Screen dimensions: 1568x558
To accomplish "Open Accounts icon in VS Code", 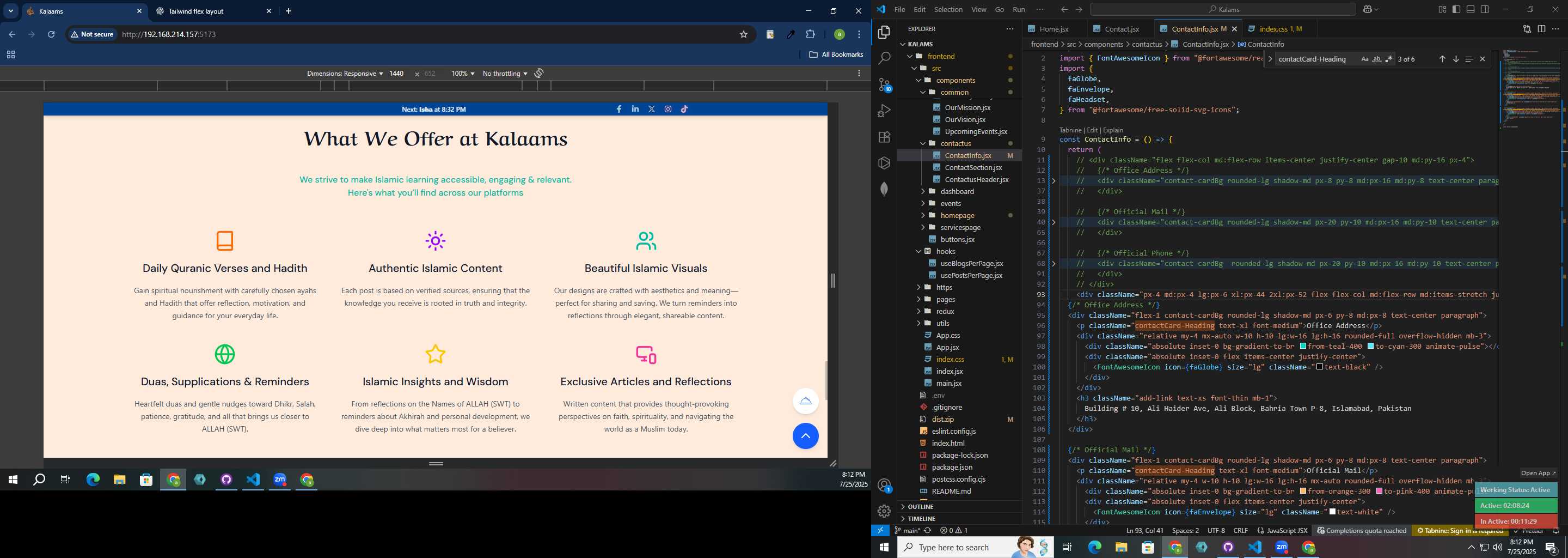I will tap(884, 486).
